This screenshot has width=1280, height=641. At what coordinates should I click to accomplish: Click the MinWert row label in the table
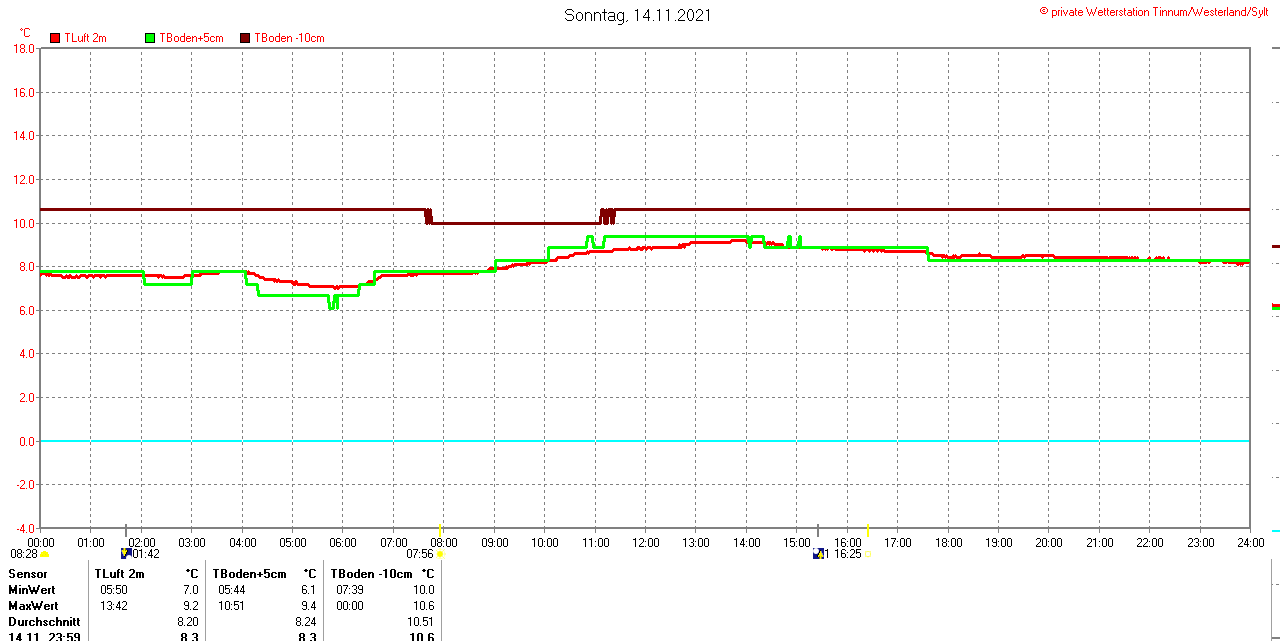32,590
